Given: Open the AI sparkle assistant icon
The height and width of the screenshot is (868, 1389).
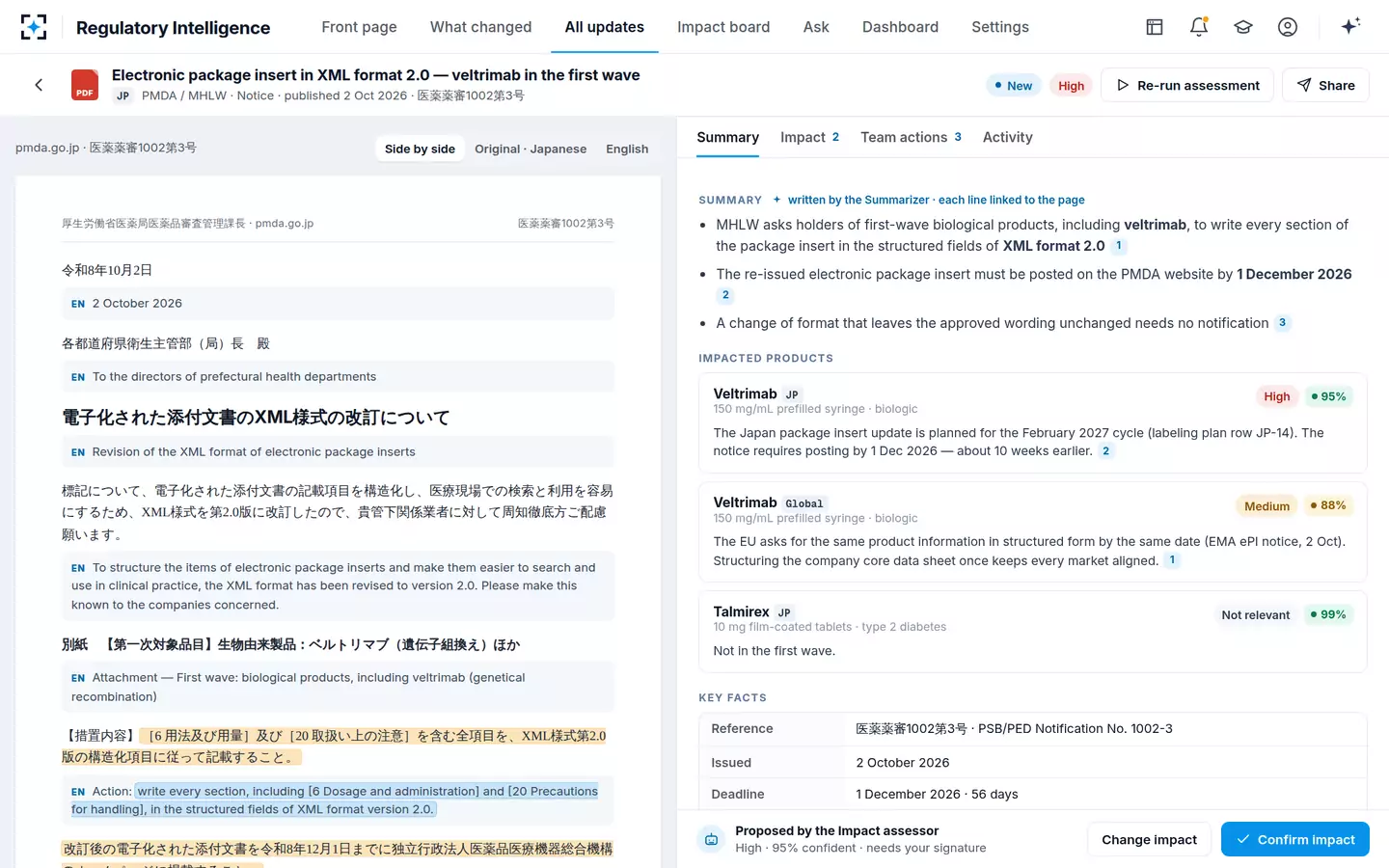Looking at the screenshot, I should coord(1350,26).
